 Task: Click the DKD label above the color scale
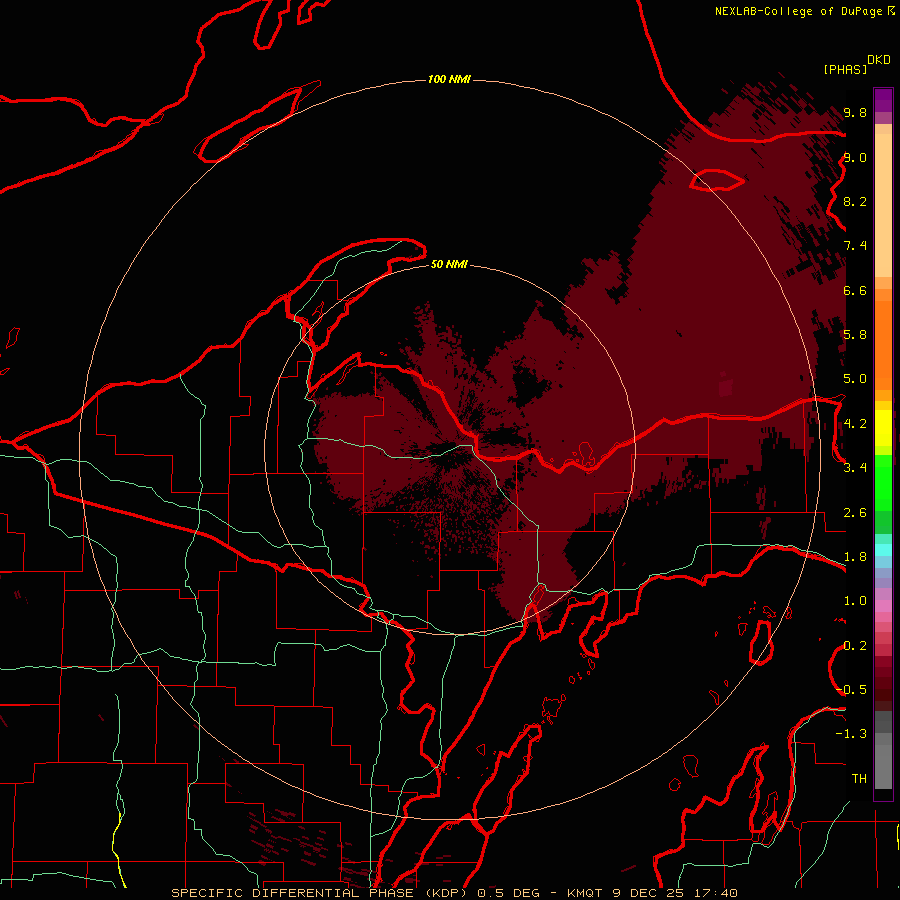coord(879,60)
